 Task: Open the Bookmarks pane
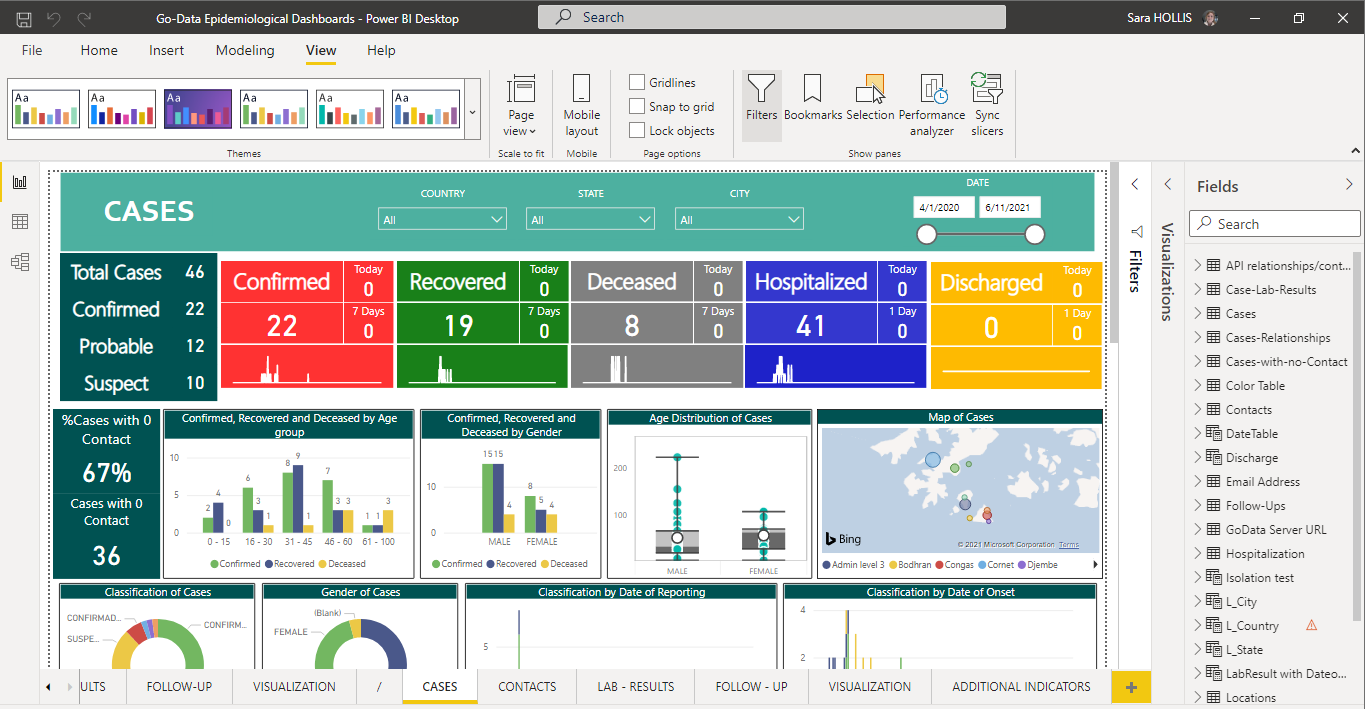tap(812, 98)
